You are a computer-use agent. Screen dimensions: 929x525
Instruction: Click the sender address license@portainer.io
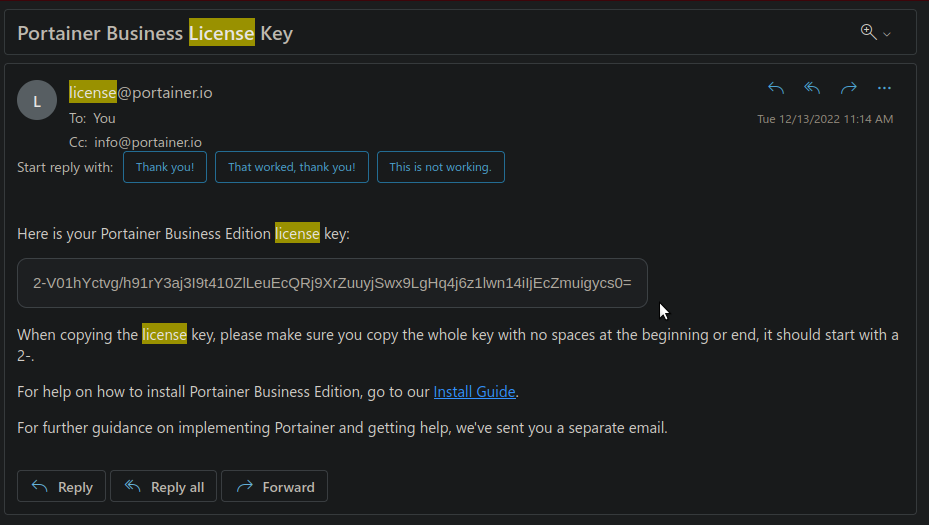(140, 92)
